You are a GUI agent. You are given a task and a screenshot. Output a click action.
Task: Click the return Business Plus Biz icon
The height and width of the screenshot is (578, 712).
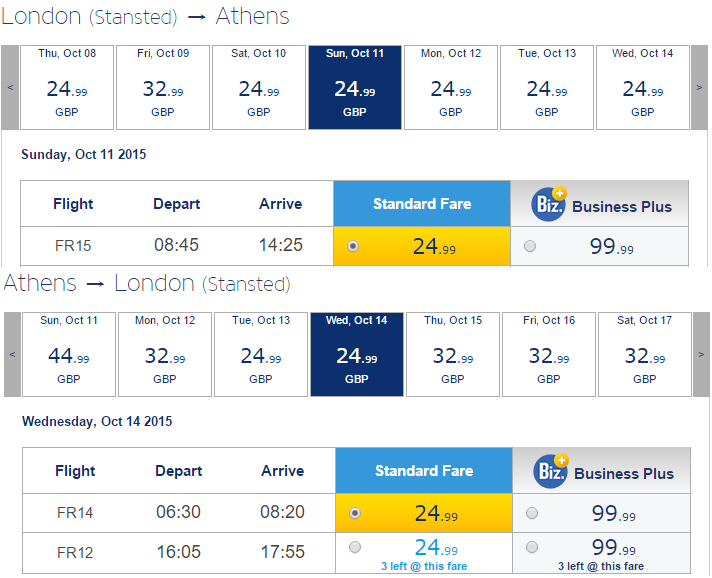(x=551, y=471)
